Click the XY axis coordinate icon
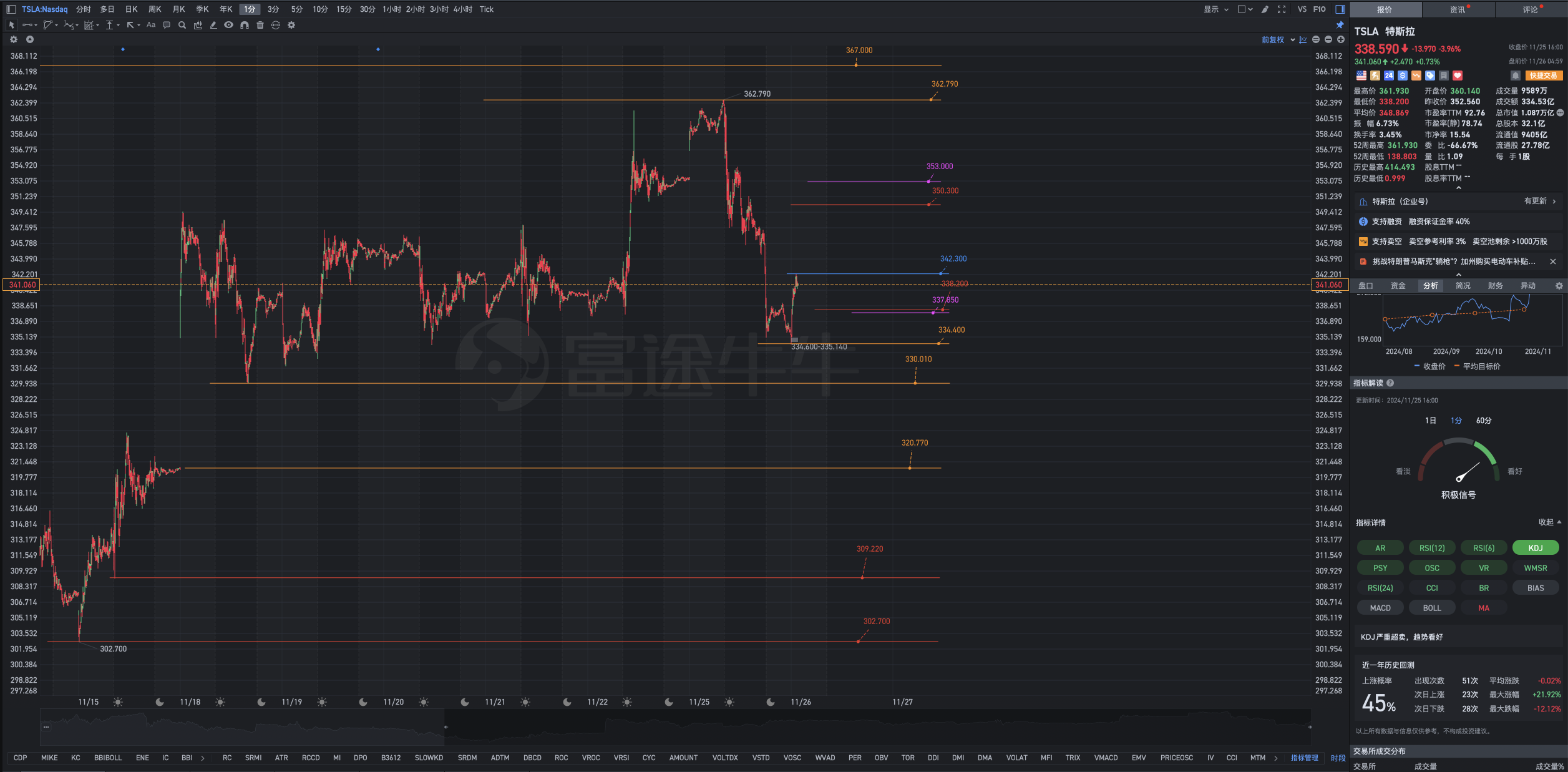1568x772 pixels. click(1303, 39)
